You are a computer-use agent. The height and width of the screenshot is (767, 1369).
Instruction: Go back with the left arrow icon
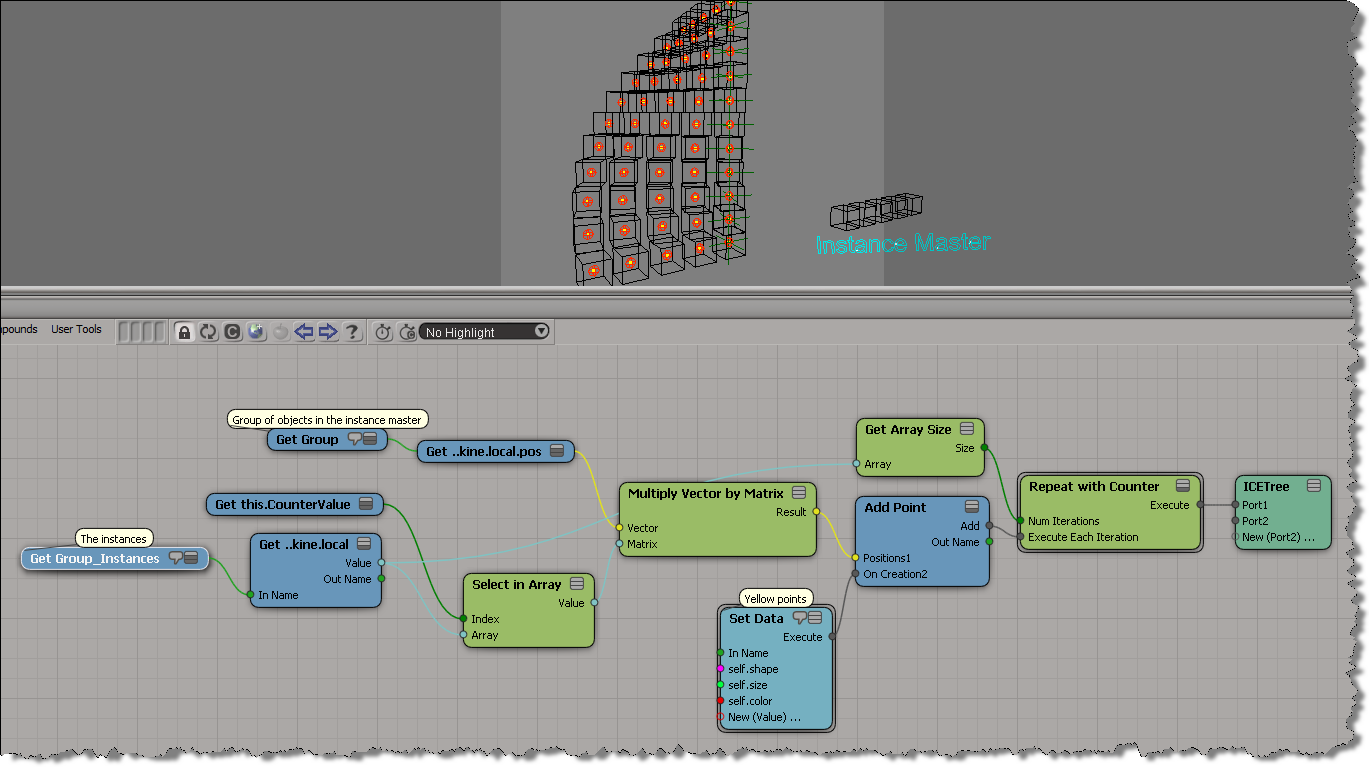[305, 332]
